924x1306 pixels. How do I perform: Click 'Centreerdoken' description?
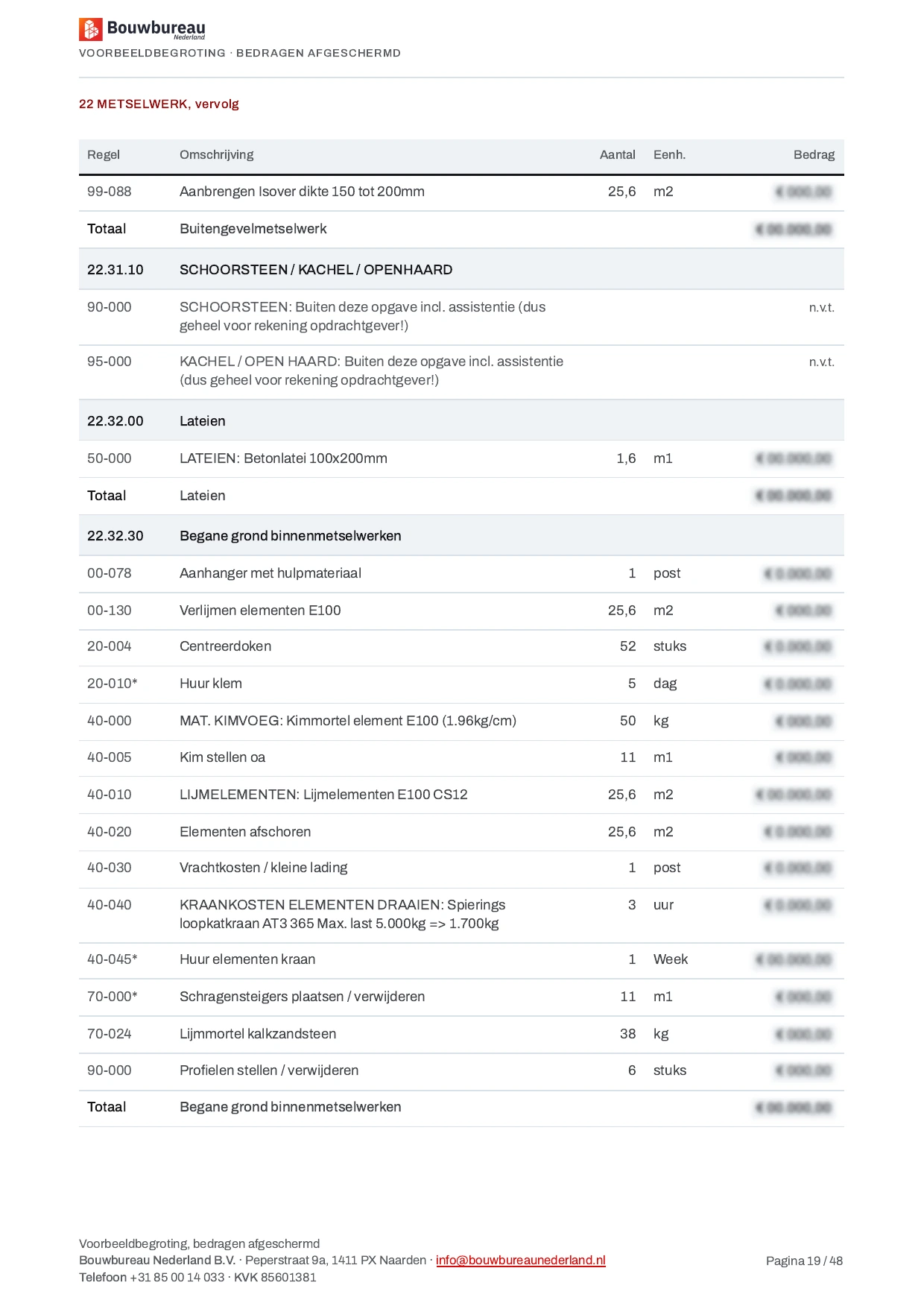coord(225,646)
